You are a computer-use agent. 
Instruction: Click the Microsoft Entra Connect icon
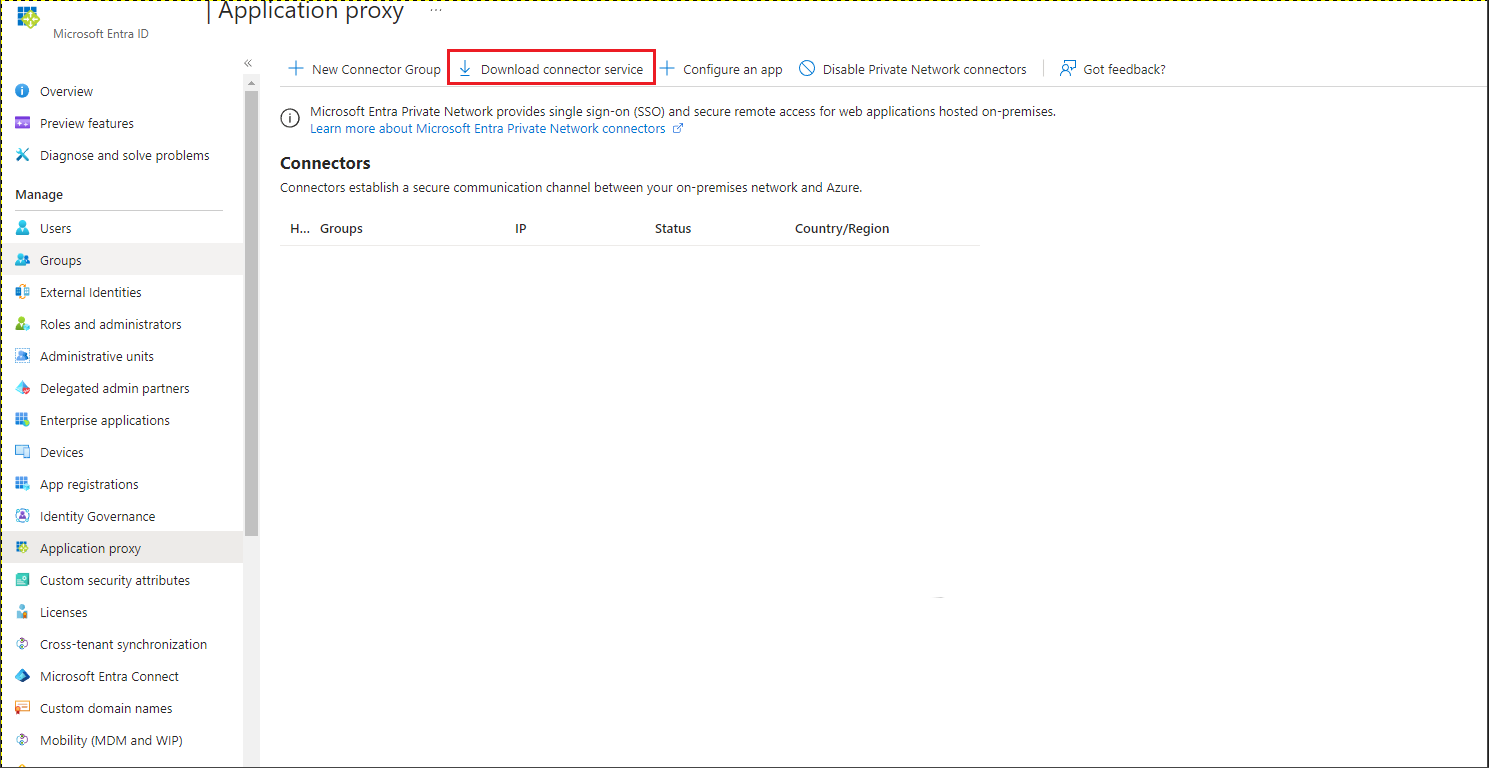coord(22,676)
